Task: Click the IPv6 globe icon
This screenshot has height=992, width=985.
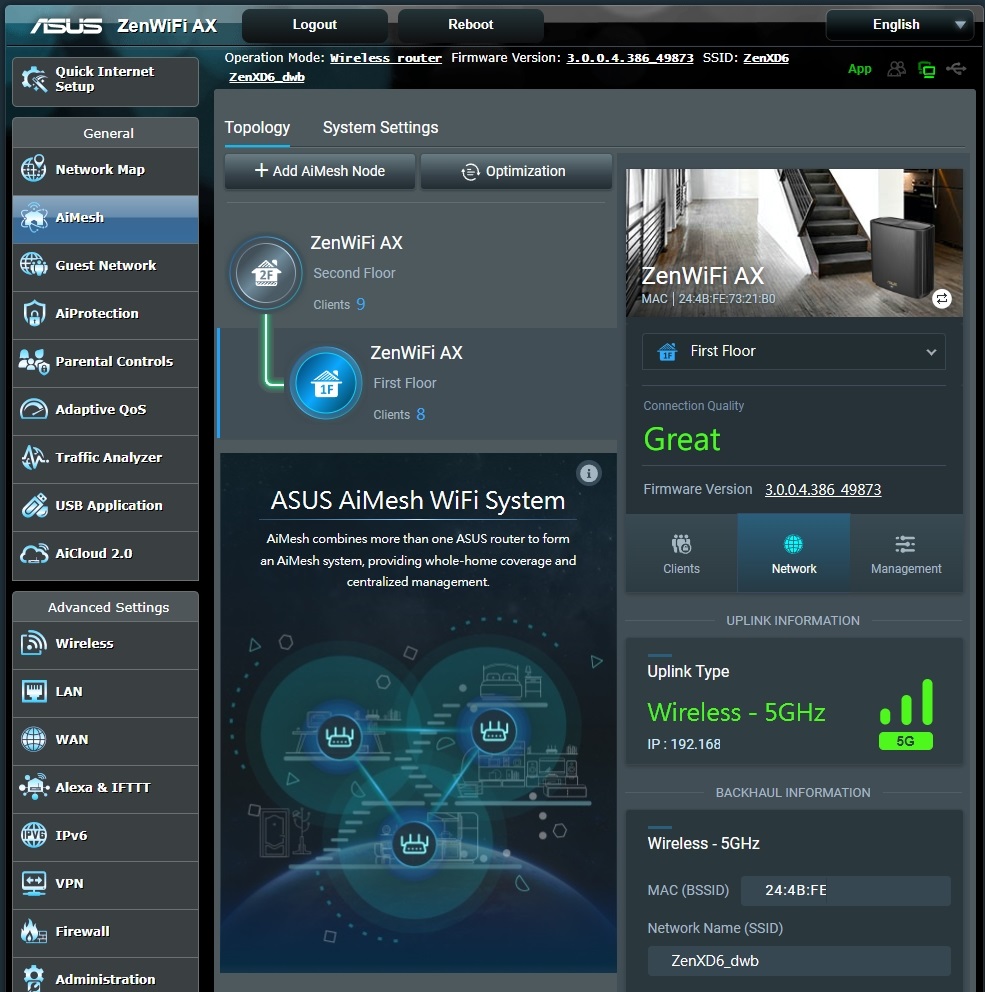Action: click(34, 835)
